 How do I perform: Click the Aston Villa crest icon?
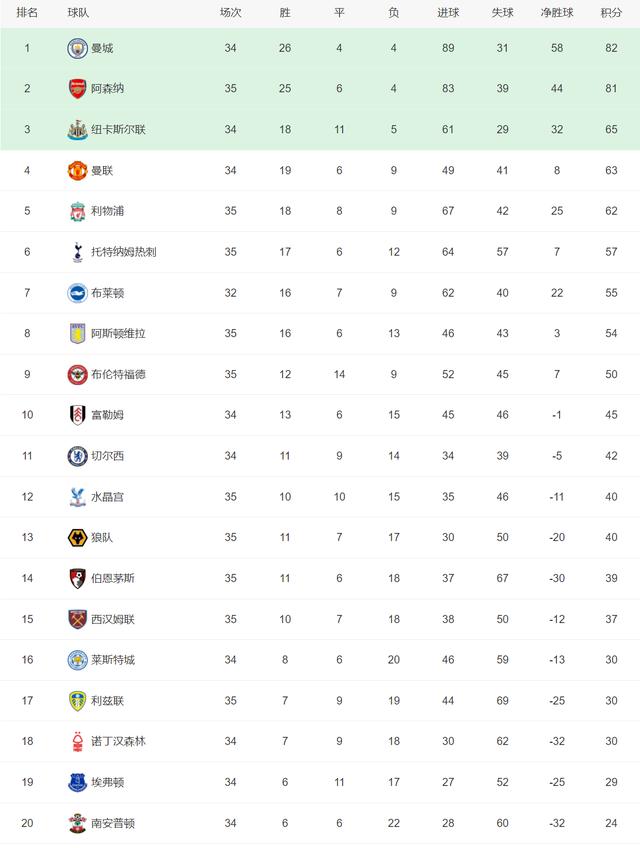tap(77, 333)
